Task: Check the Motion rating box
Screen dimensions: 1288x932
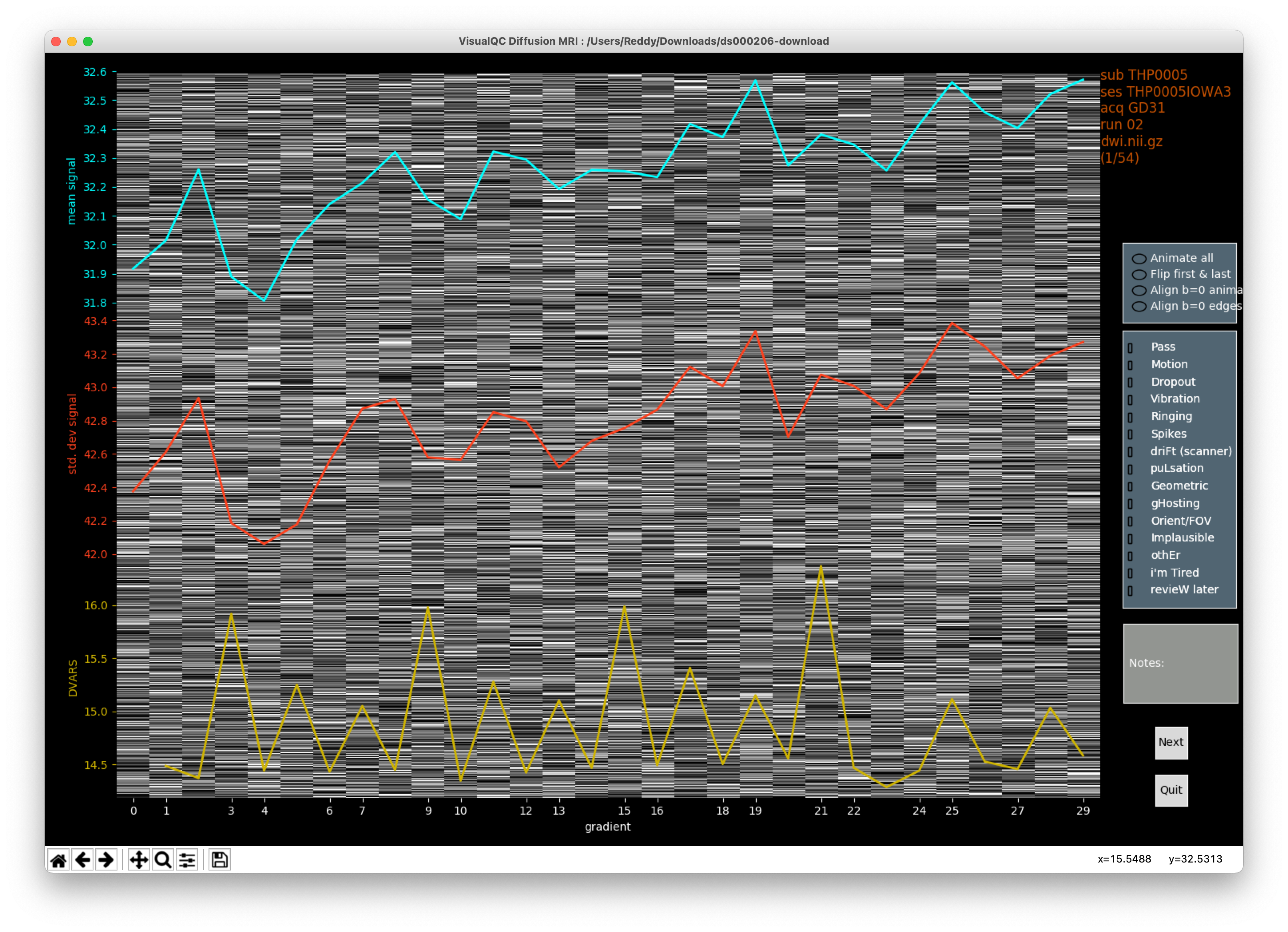Action: (x=1130, y=365)
